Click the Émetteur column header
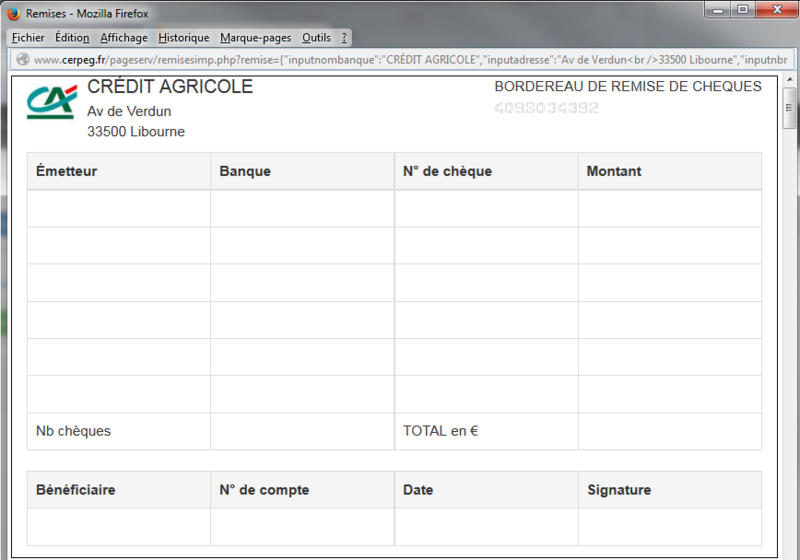Screen dimensions: 800x560 click(119, 171)
